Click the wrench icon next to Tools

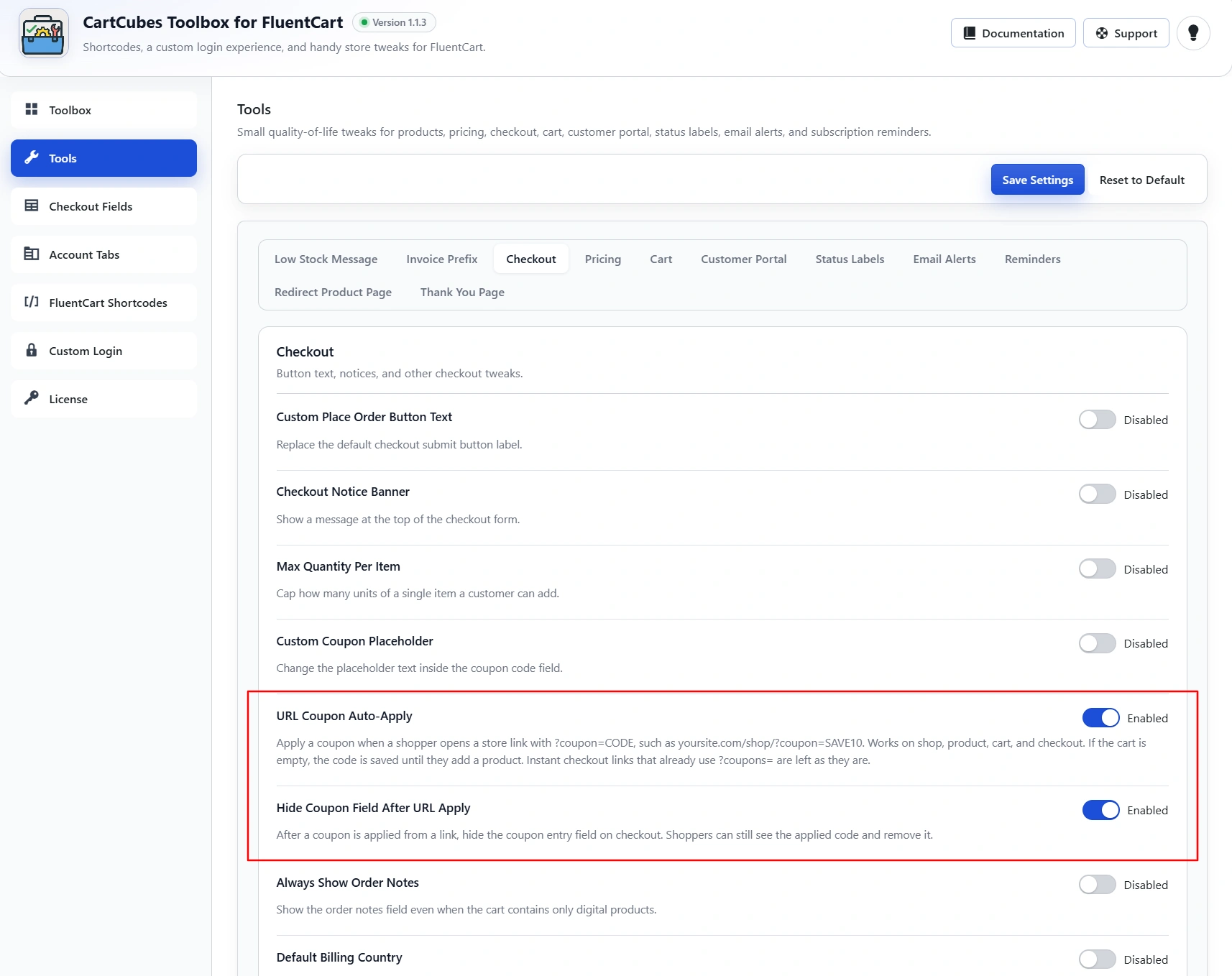tap(32, 157)
